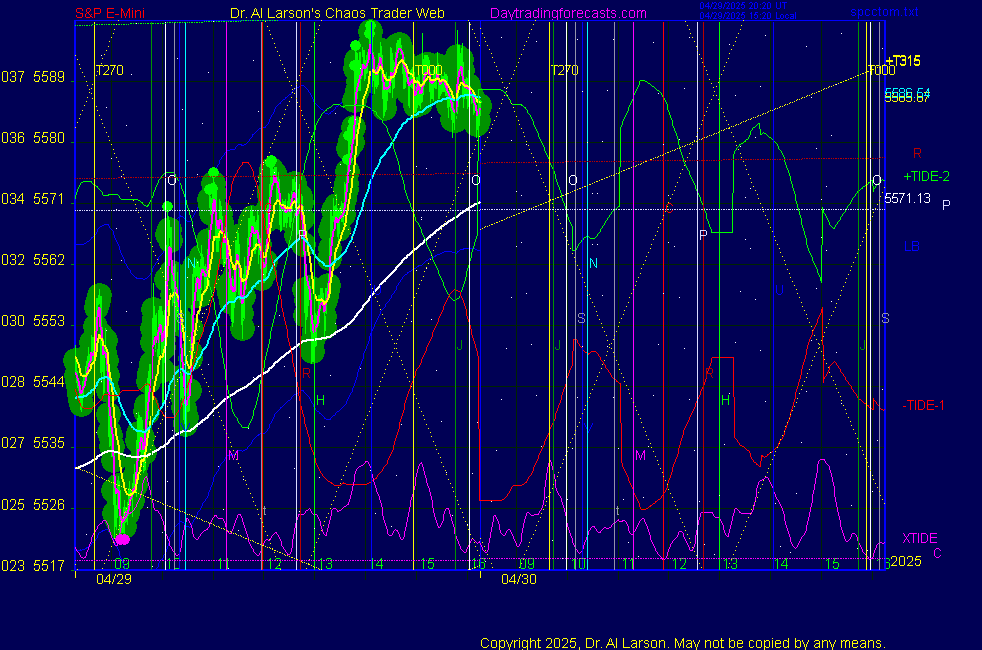
Task: Click the 5571.13 price value label
Action: [908, 199]
